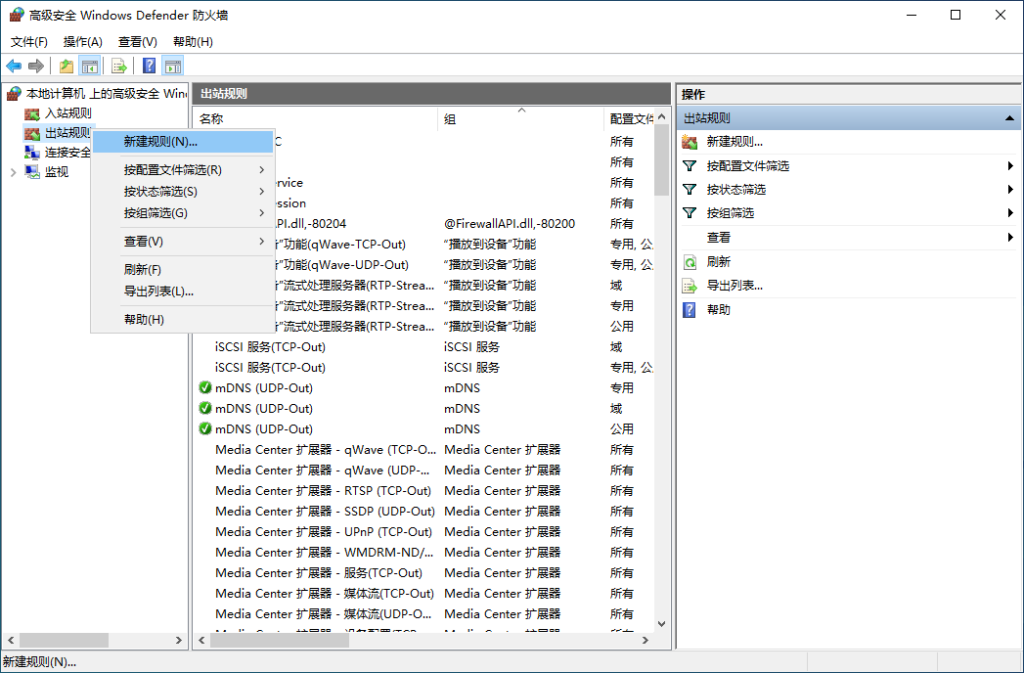Collapse the 出站规则 section with its chevron
The image size is (1024, 673).
[x=1009, y=116]
